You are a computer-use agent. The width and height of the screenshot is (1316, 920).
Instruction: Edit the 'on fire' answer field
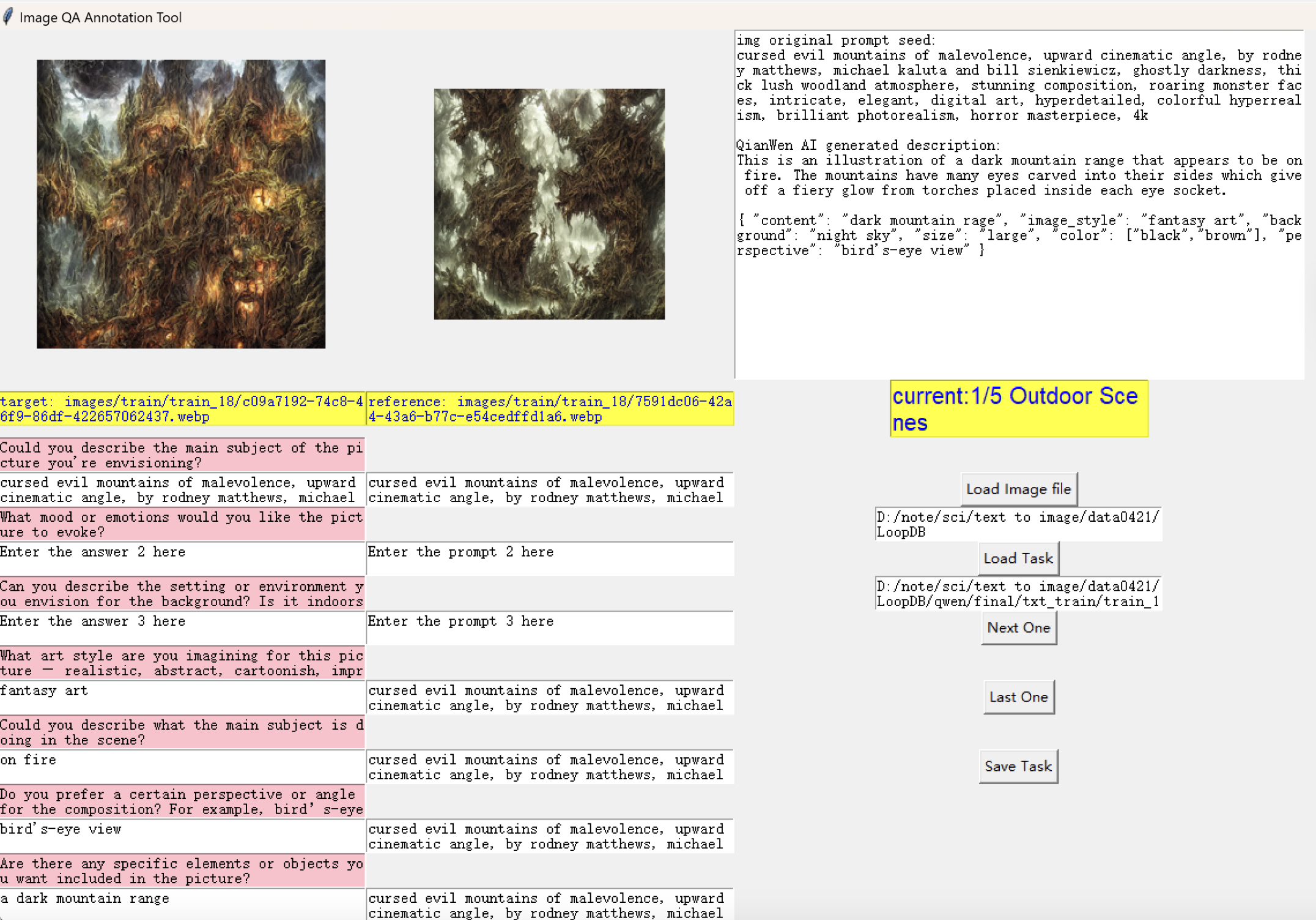[x=182, y=766]
